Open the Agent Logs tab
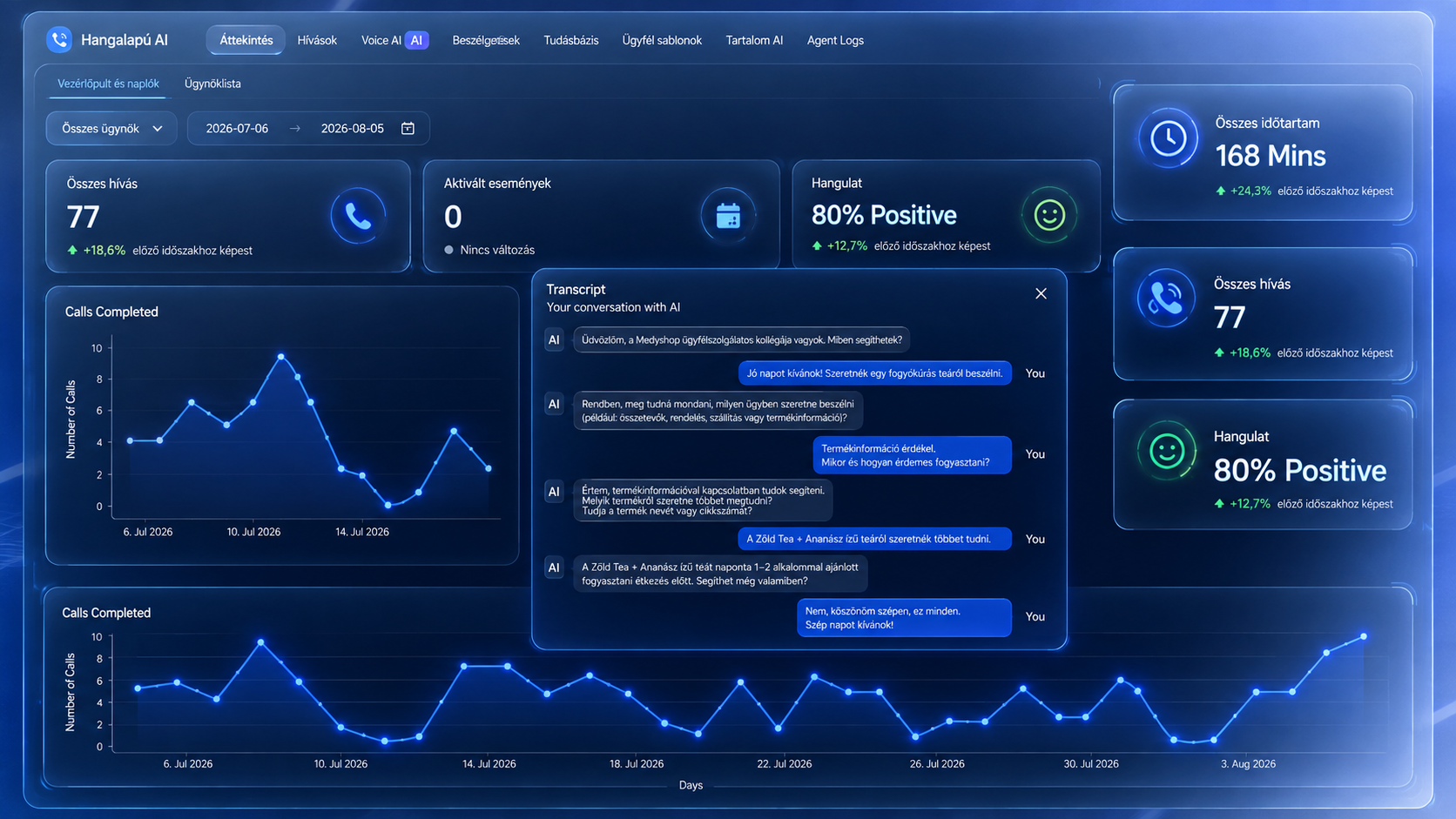Image resolution: width=1456 pixels, height=819 pixels. click(x=835, y=40)
